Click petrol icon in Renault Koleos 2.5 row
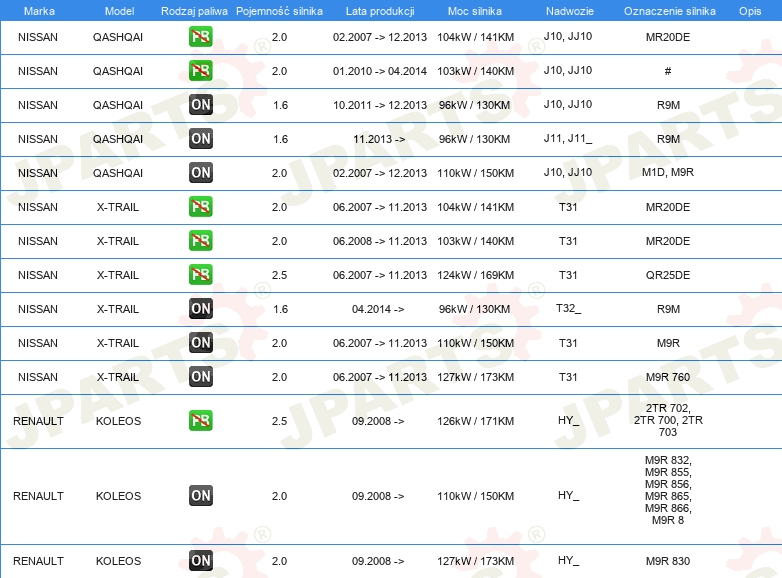Viewport: 782px width, 578px height. 200,420
